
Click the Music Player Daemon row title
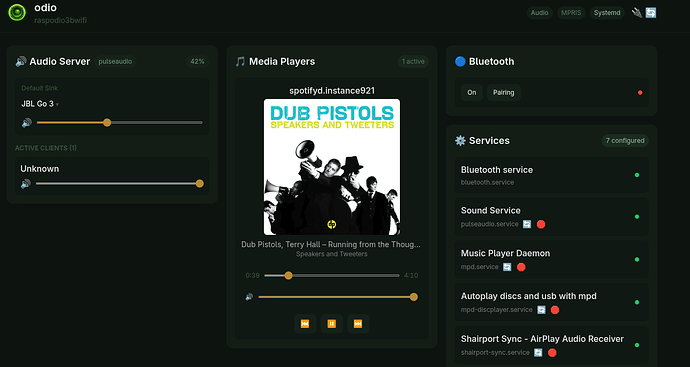505,253
